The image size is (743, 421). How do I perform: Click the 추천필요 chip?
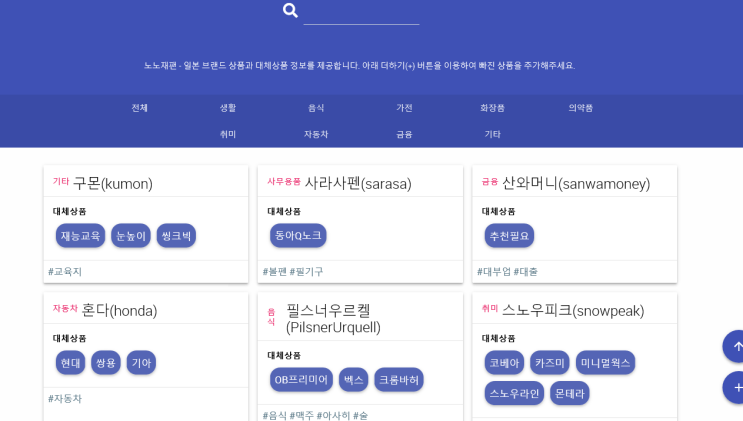[x=509, y=236]
